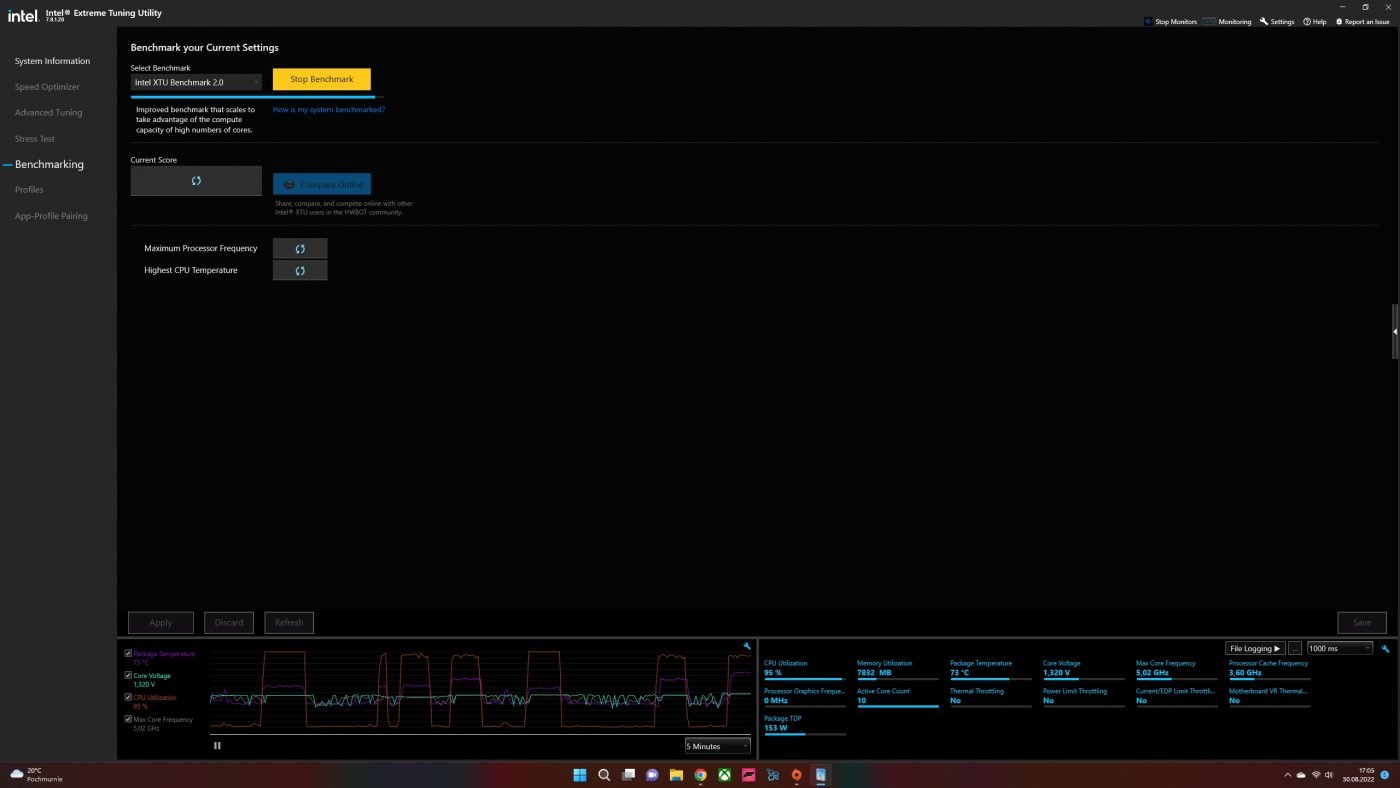Click the Stop Monitors icon in header

[1148, 21]
